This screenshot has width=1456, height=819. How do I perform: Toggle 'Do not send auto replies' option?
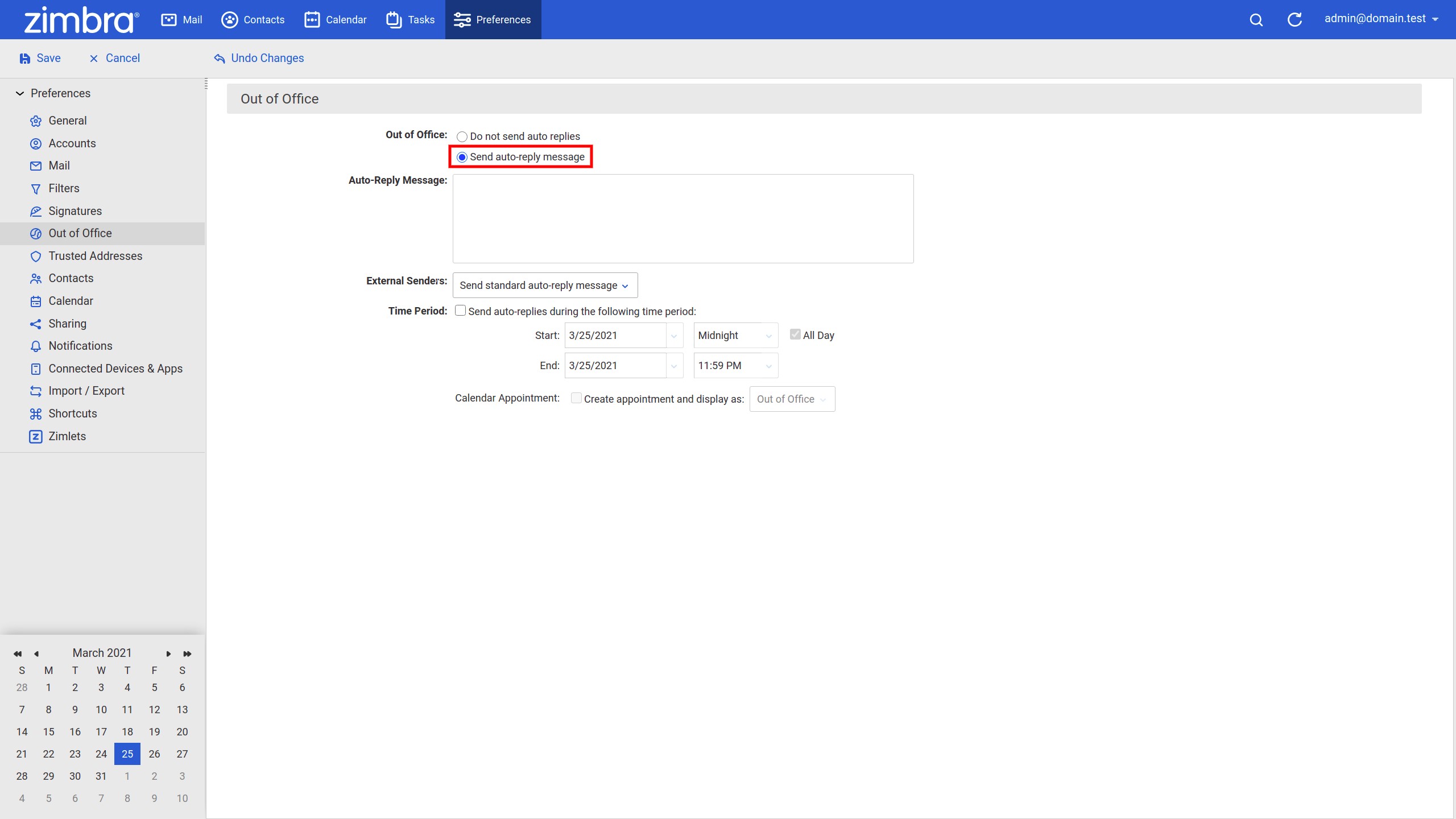pos(462,136)
